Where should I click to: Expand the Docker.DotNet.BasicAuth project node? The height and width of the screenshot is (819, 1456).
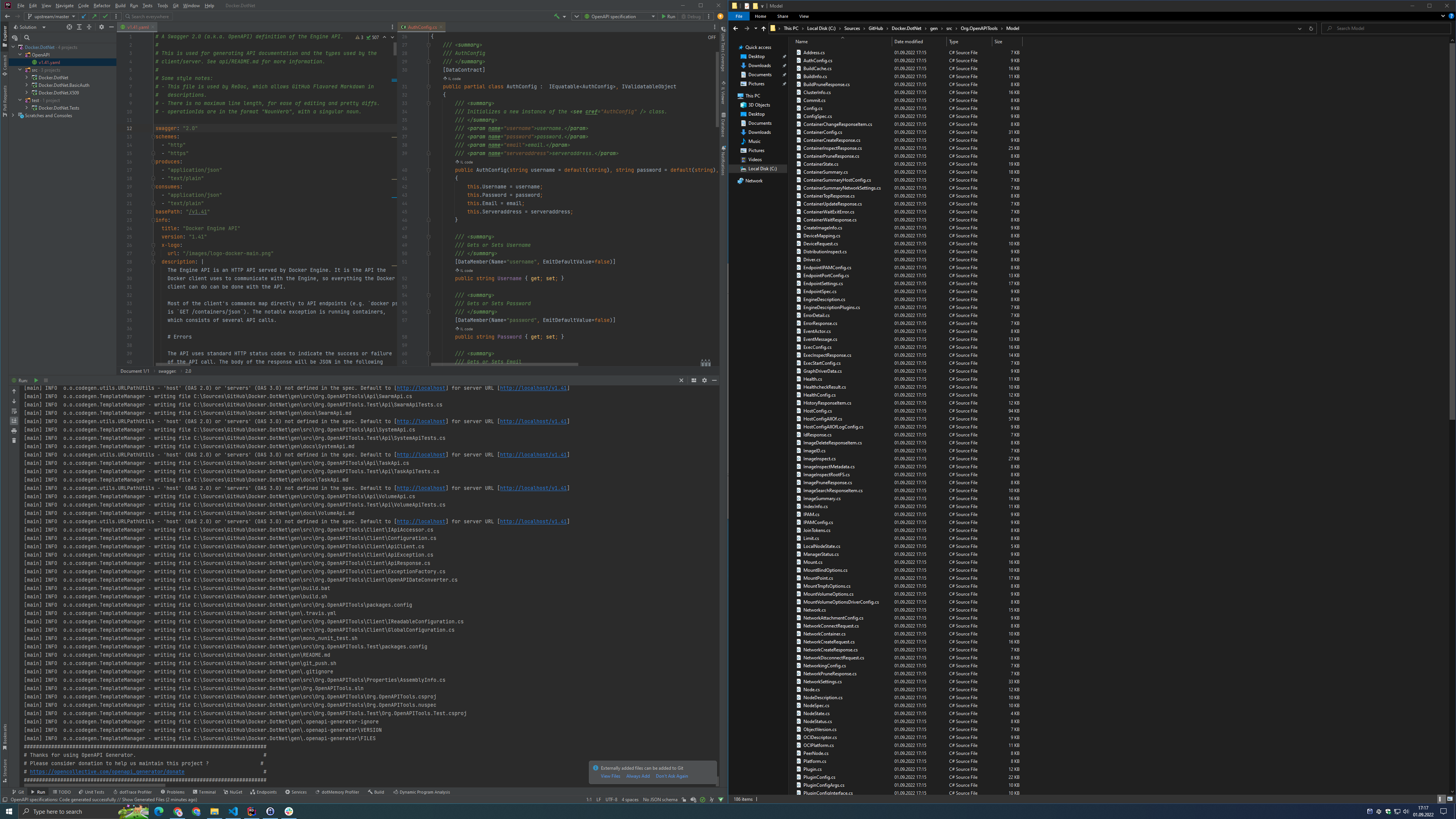[27, 85]
